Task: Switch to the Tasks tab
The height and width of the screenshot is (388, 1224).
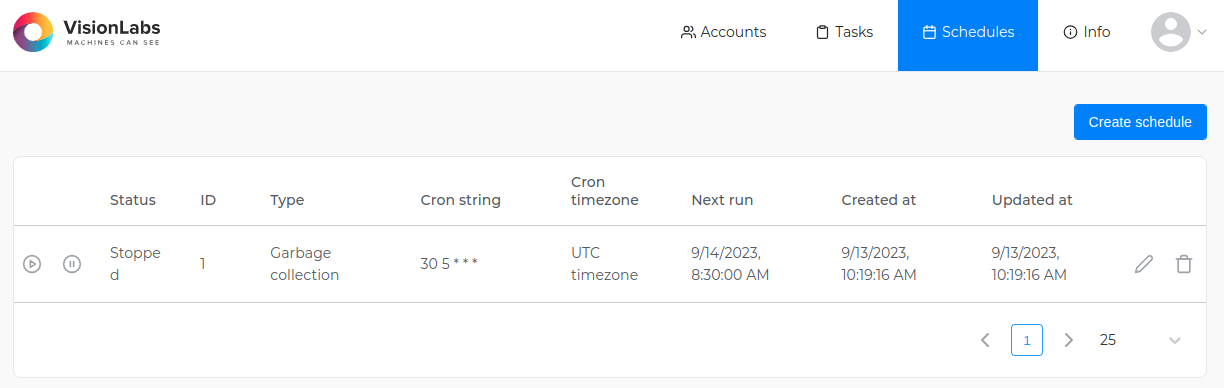Action: click(x=844, y=32)
